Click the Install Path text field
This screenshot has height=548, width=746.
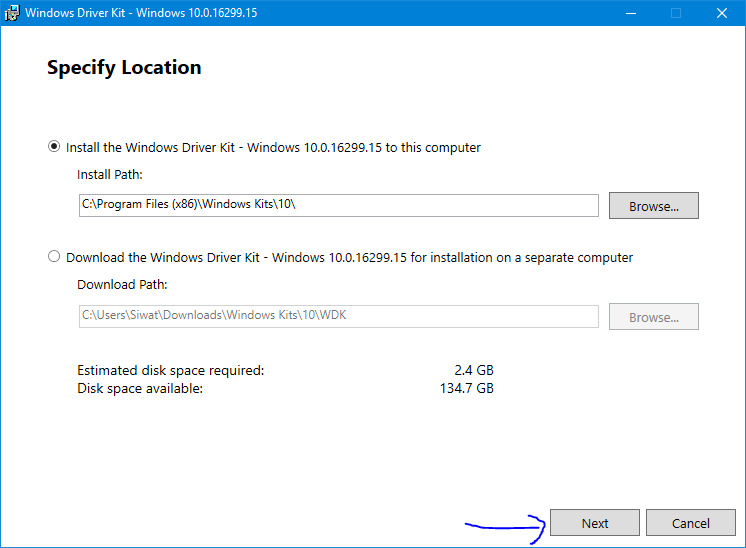tap(339, 205)
